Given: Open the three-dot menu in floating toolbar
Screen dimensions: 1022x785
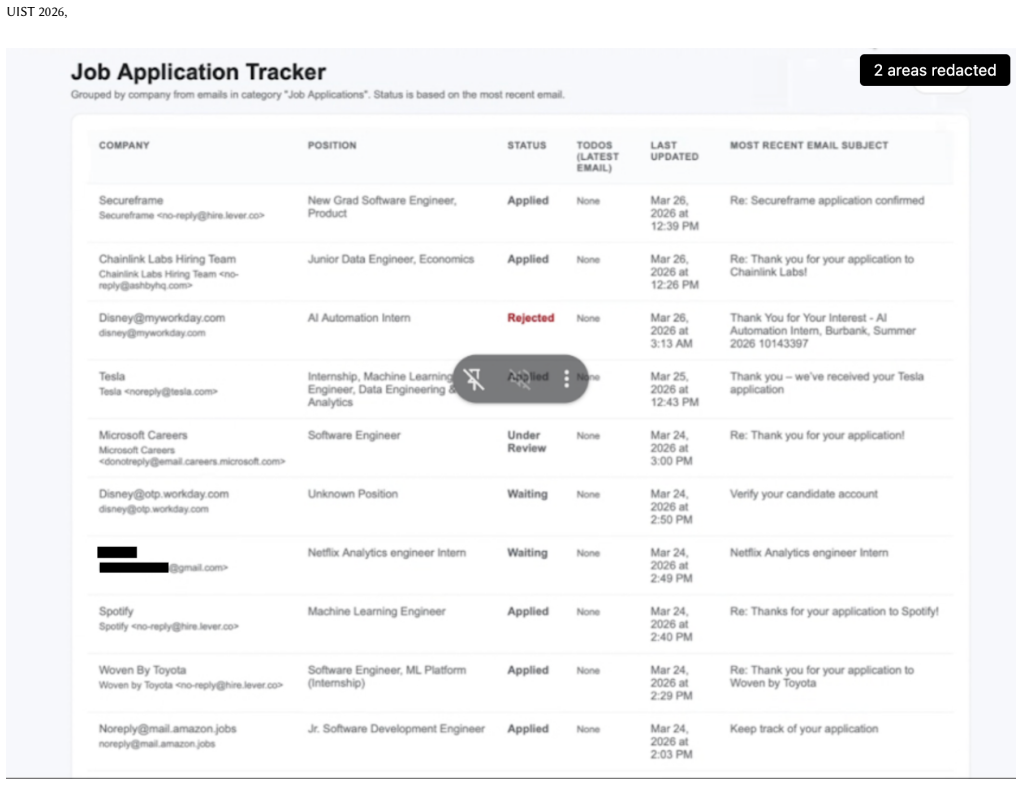Looking at the screenshot, I should [566, 379].
